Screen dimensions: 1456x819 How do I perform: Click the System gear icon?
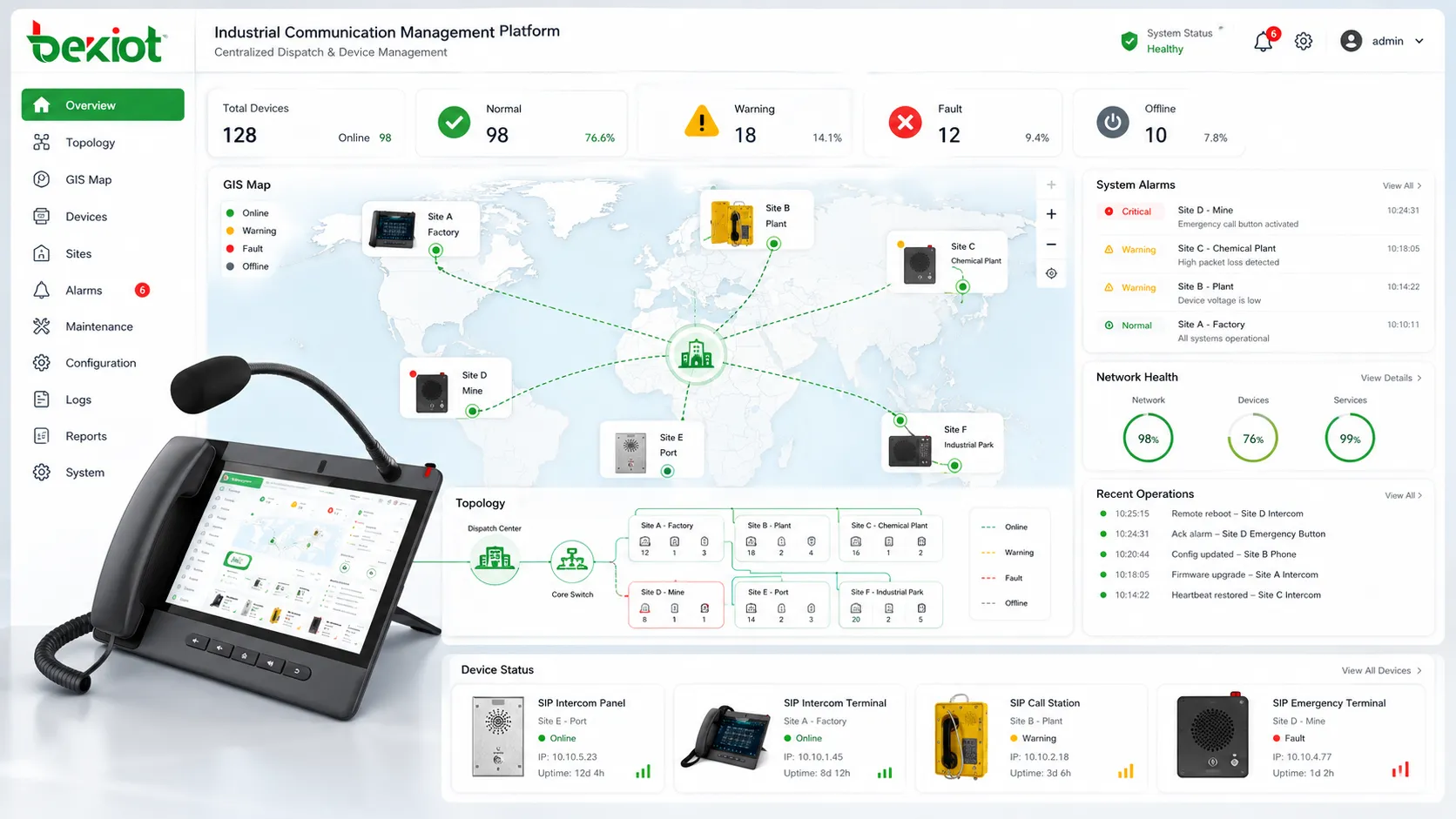coord(41,473)
